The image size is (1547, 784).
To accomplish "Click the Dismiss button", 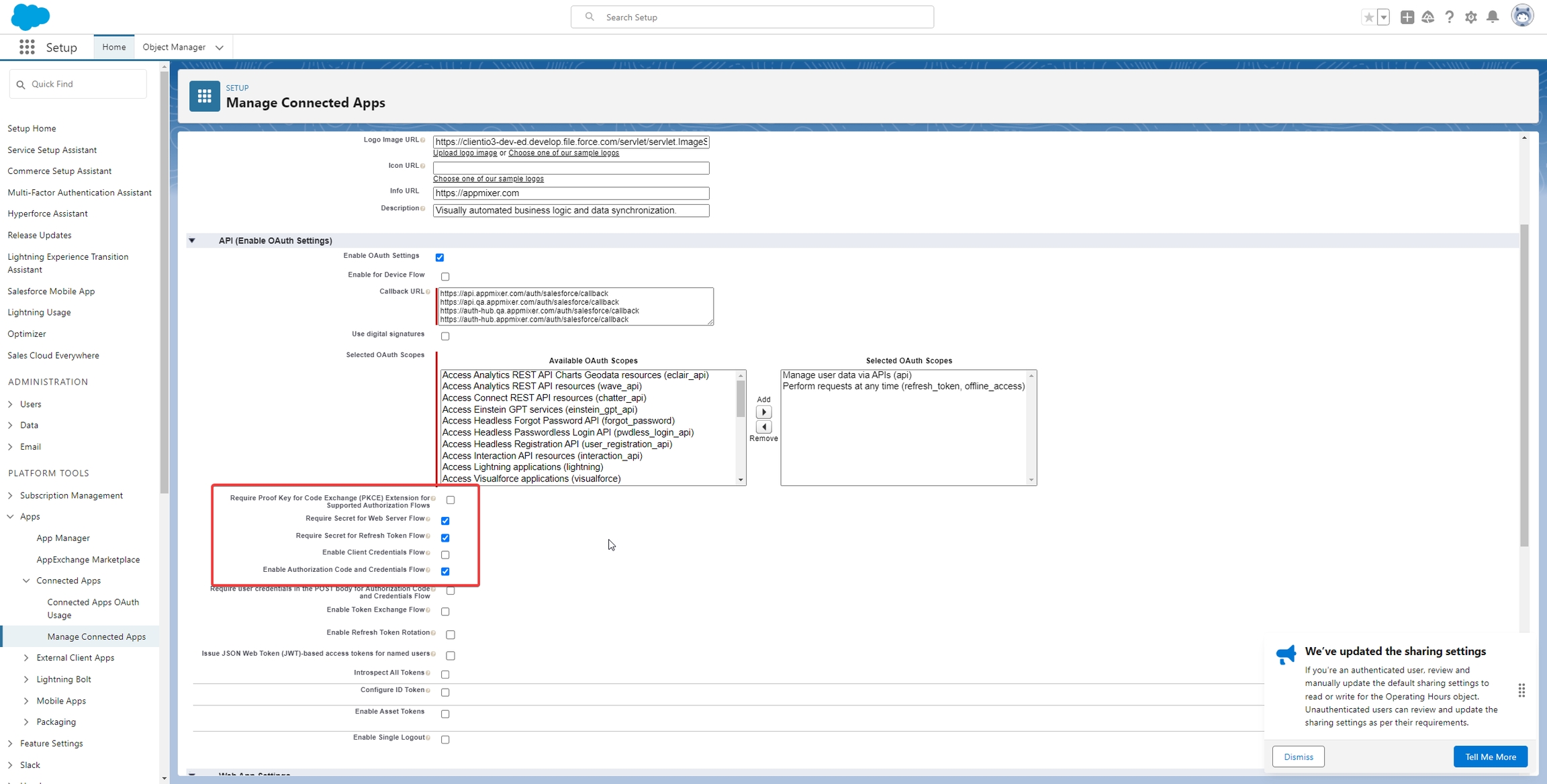I will [x=1298, y=756].
